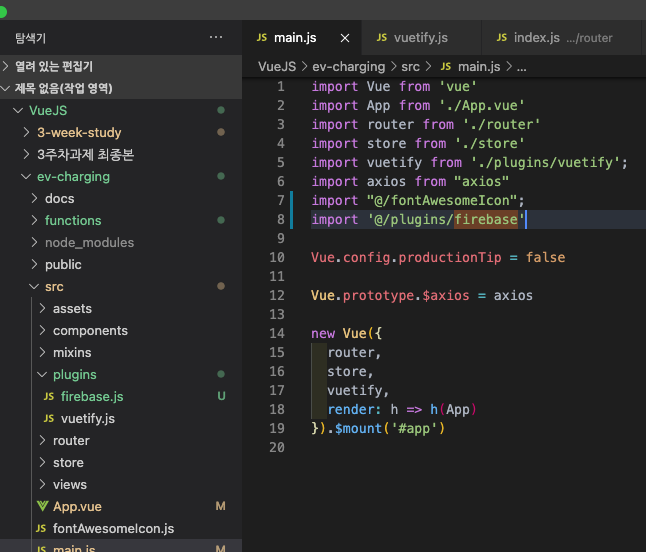Click line number 14 in the gutter
Screen dimensions: 646x552
point(277,333)
